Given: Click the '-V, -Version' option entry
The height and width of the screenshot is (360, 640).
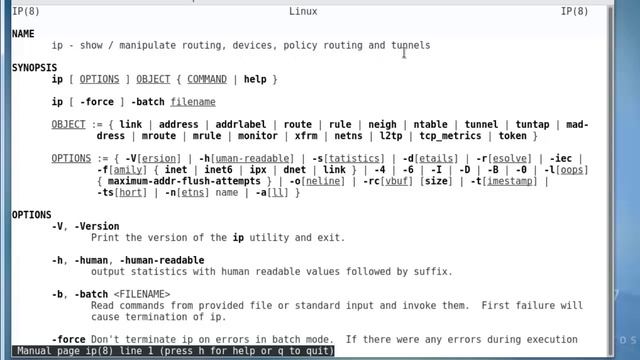Looking at the screenshot, I should [x=85, y=226].
